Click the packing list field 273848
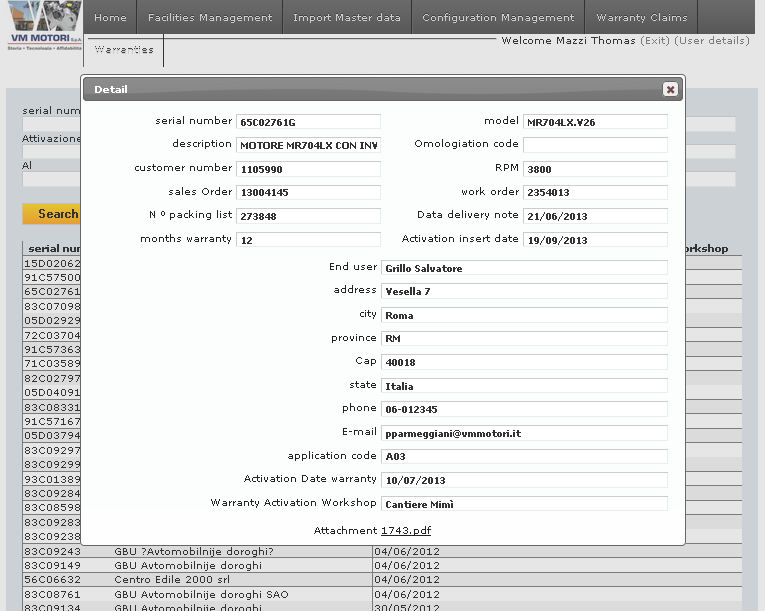The height and width of the screenshot is (611, 765). tap(308, 216)
